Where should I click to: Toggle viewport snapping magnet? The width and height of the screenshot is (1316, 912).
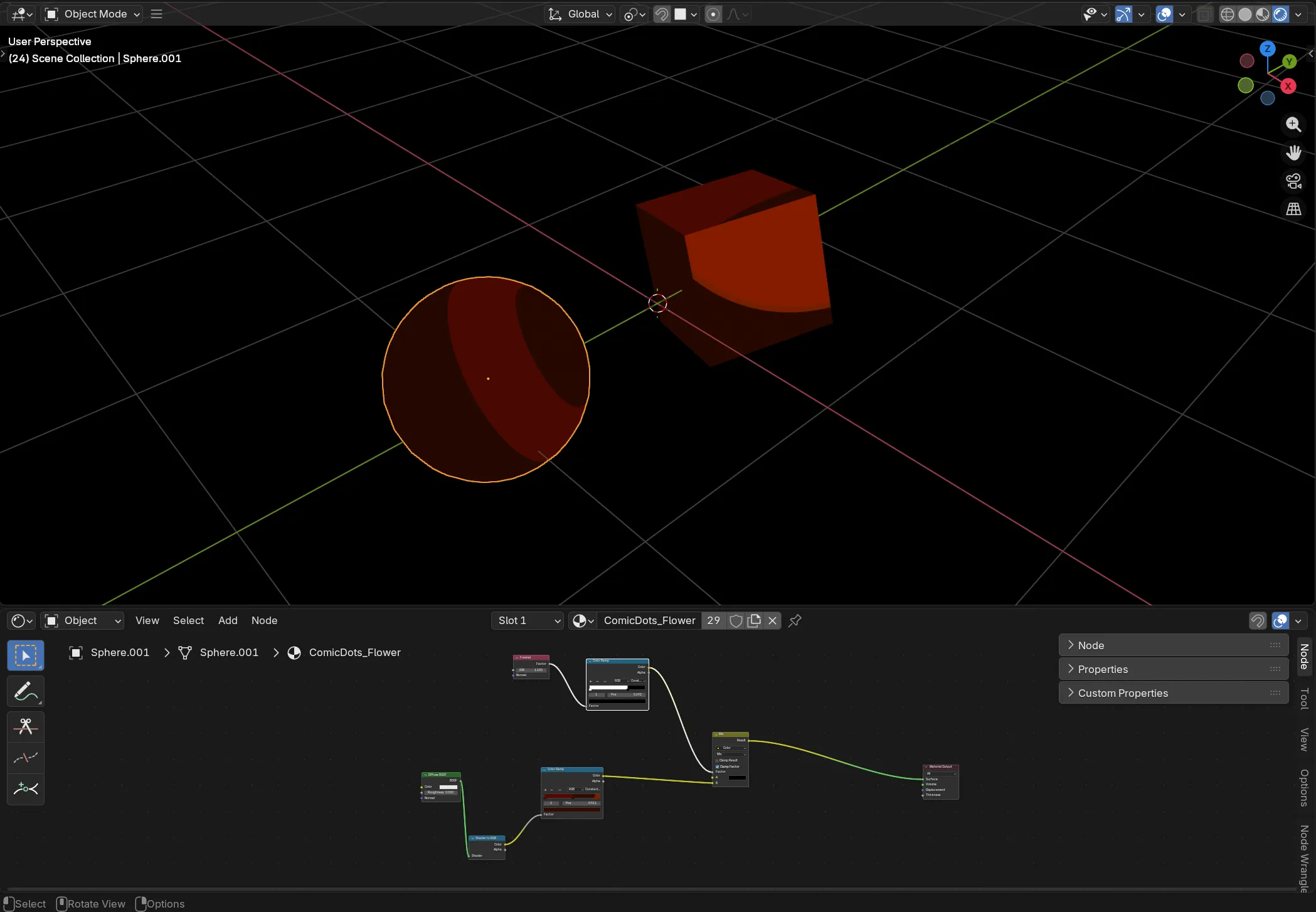click(x=662, y=14)
